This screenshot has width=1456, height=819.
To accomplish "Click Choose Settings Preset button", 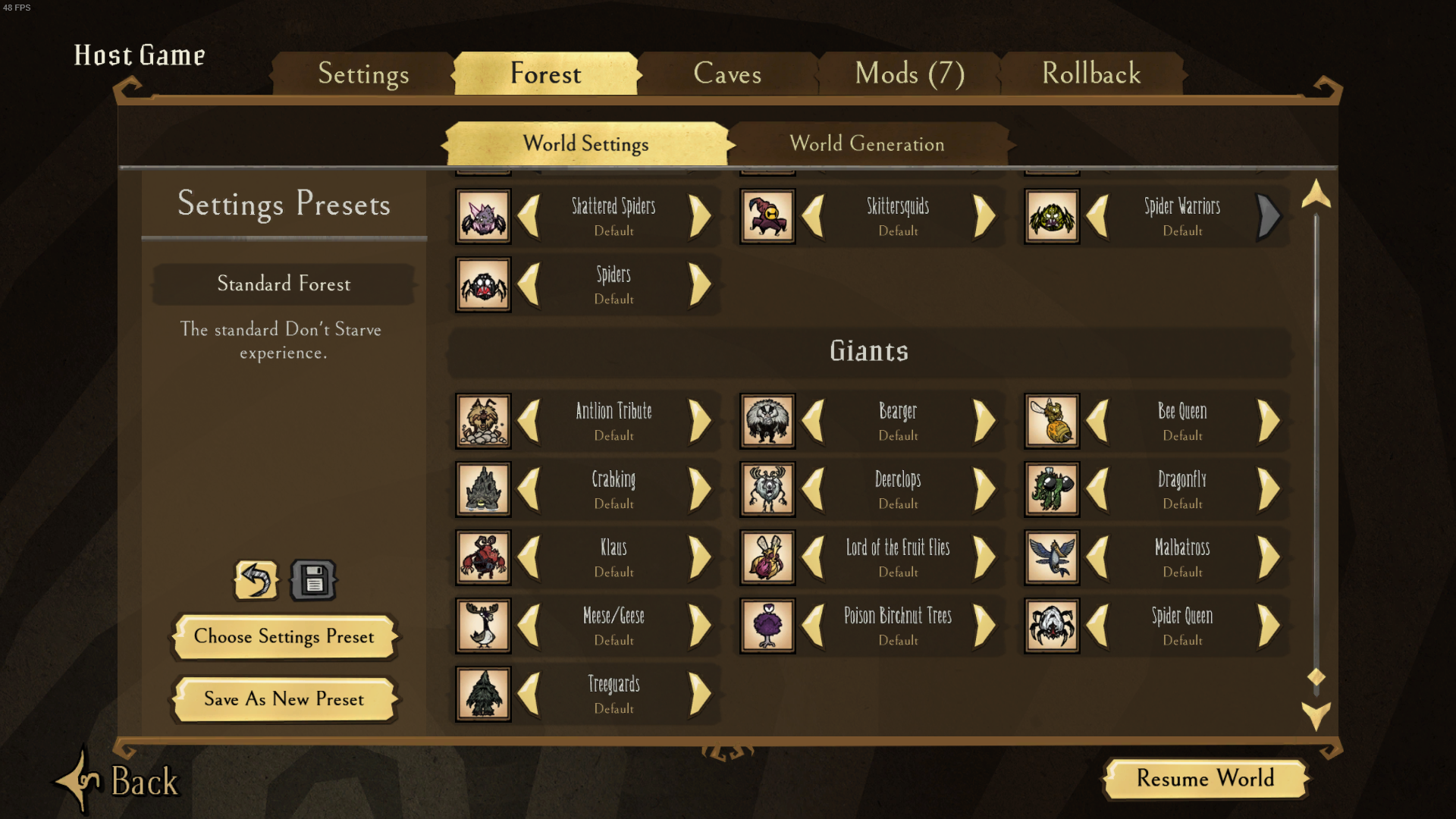I will point(284,636).
